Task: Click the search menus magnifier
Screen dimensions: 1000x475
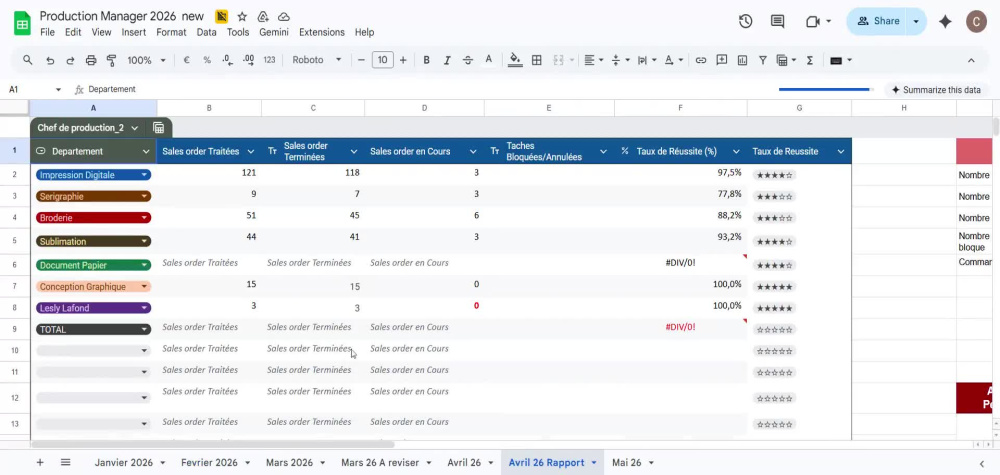Action: (27, 60)
